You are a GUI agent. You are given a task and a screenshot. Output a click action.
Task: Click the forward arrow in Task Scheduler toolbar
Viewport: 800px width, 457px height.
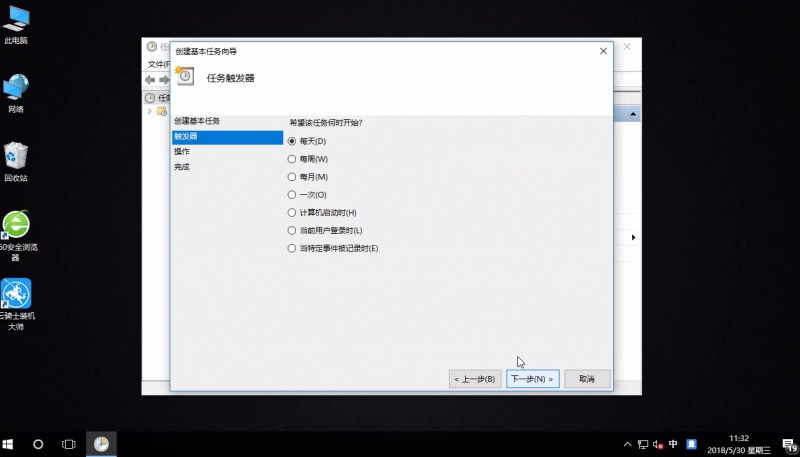164,80
